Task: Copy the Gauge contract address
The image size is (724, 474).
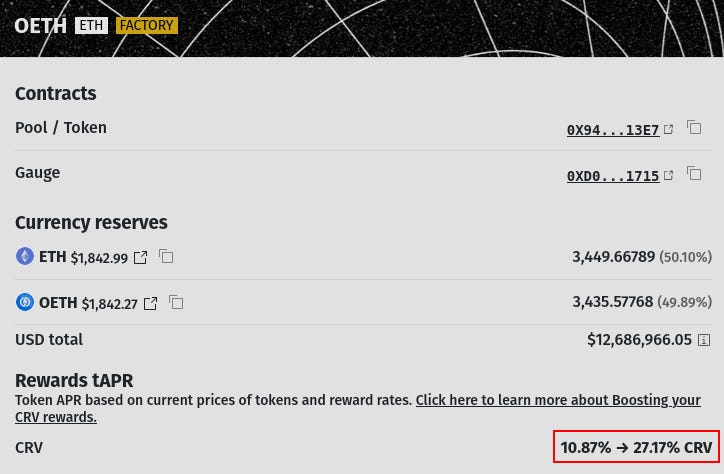Action: click(x=694, y=174)
